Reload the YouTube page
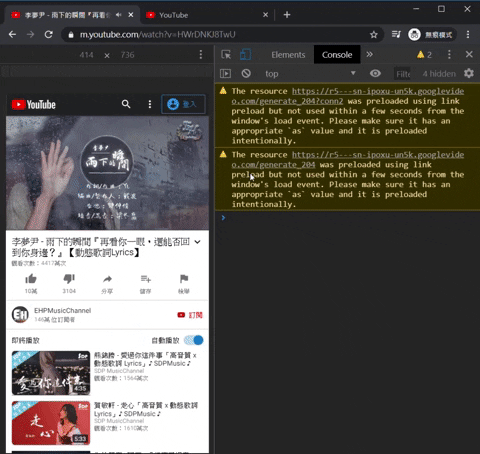This screenshot has width=480, height=454. click(49, 34)
